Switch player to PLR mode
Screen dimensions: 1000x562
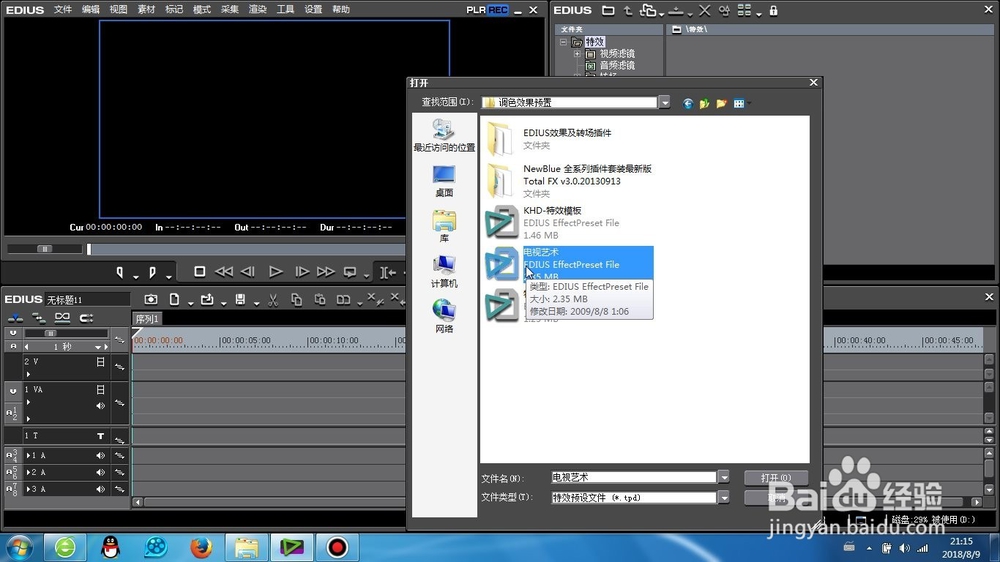[x=476, y=10]
